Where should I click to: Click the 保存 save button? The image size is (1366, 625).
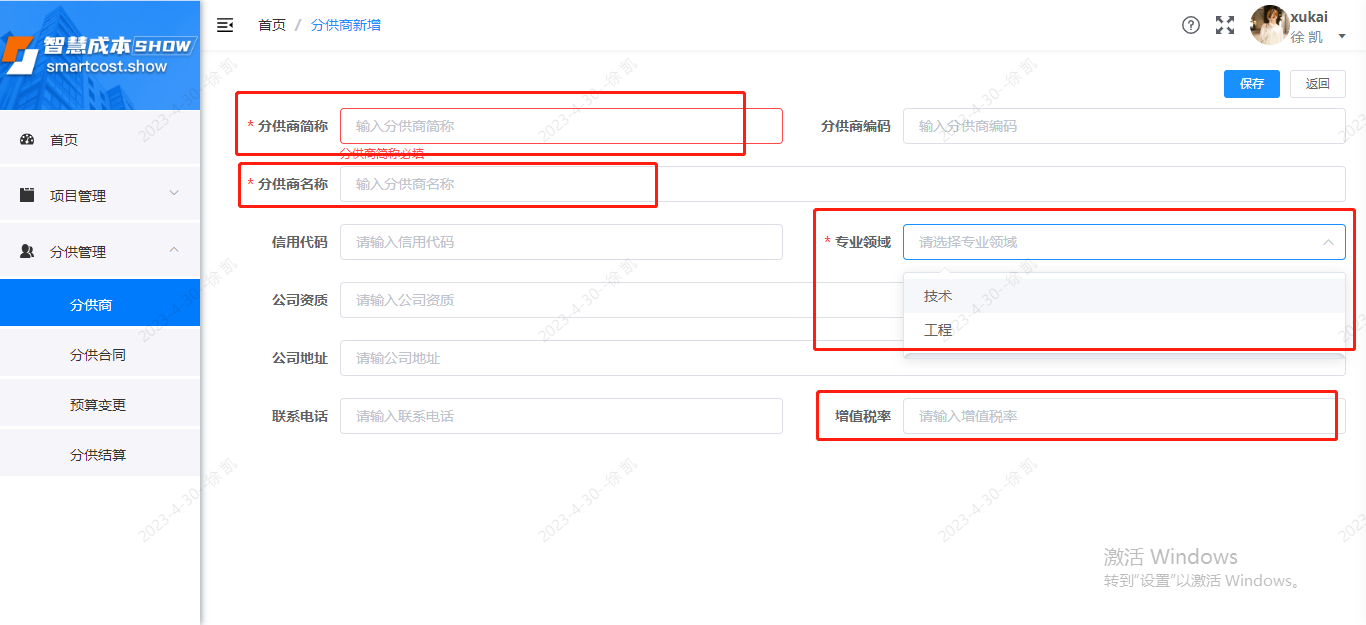1251,84
